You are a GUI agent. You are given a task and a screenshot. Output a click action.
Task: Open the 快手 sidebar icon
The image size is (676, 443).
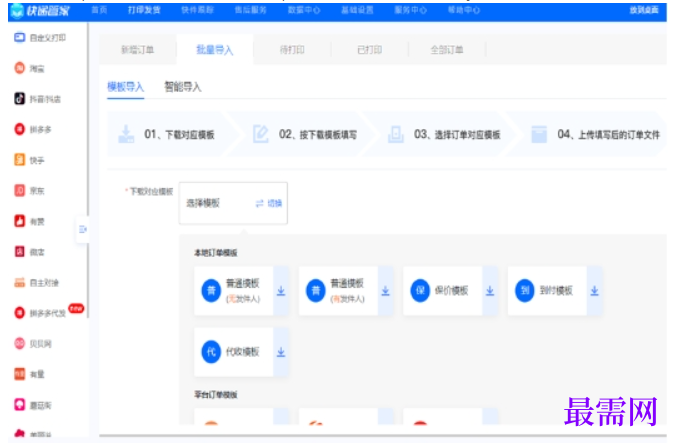(19, 160)
